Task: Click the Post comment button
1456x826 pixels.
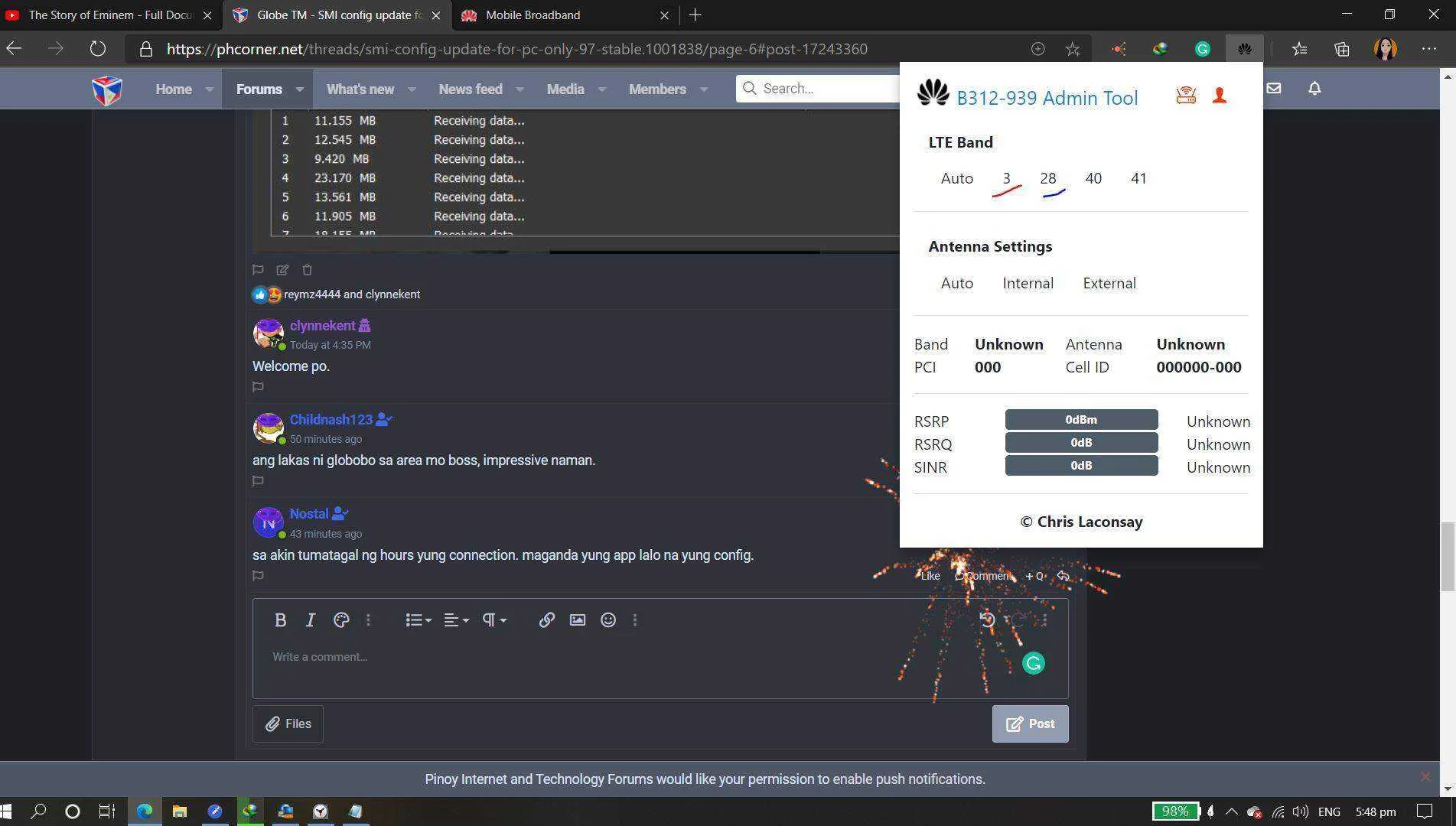Action: pos(1030,724)
